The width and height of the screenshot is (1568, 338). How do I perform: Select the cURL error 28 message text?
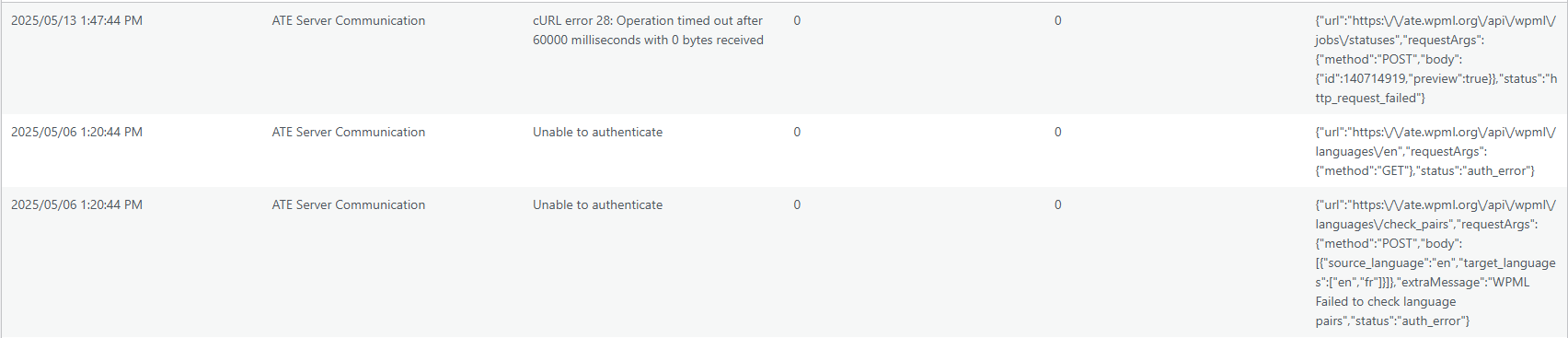click(648, 30)
